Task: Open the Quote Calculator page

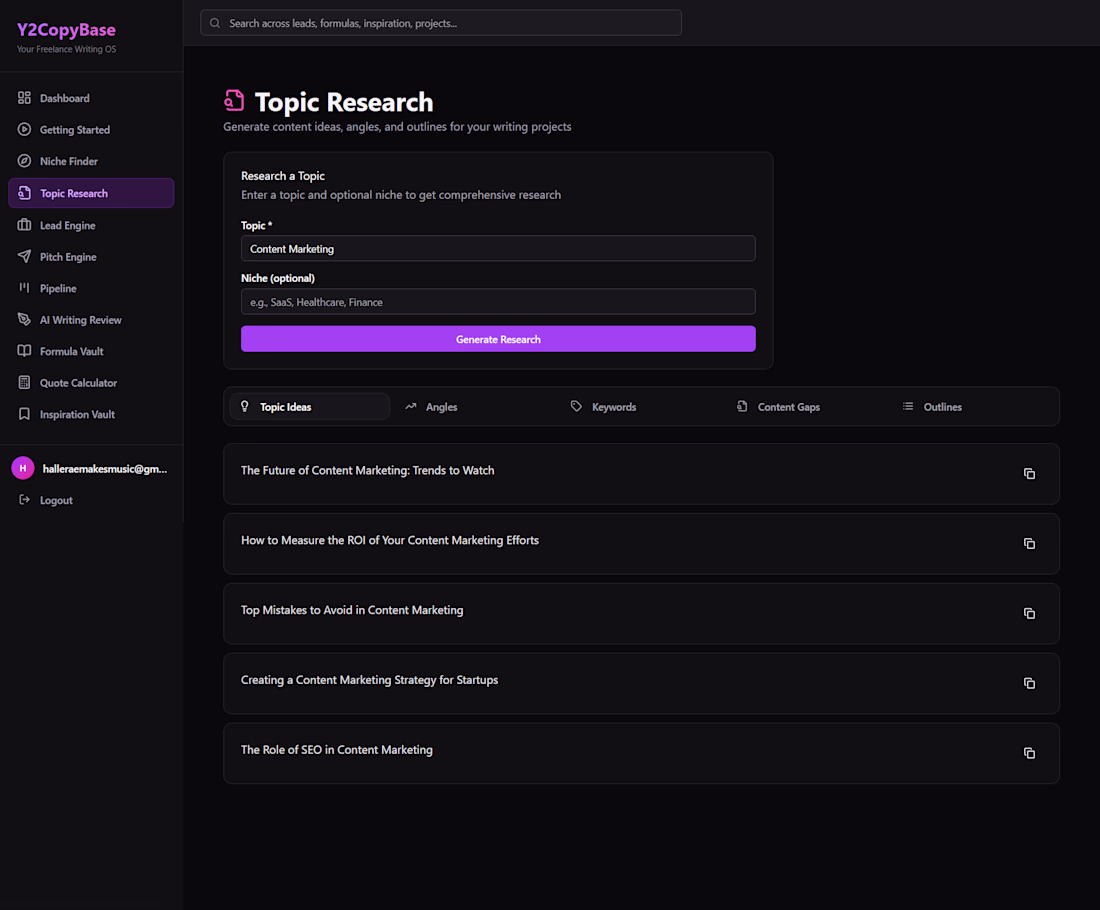Action: (x=78, y=383)
